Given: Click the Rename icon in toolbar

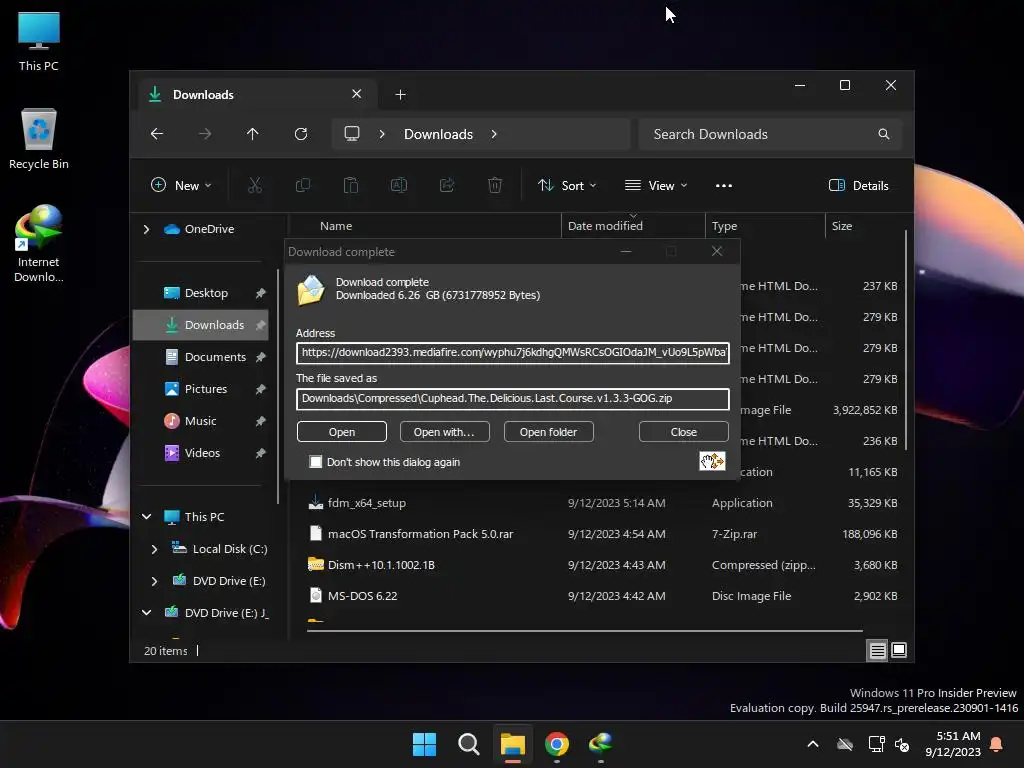Looking at the screenshot, I should (399, 185).
